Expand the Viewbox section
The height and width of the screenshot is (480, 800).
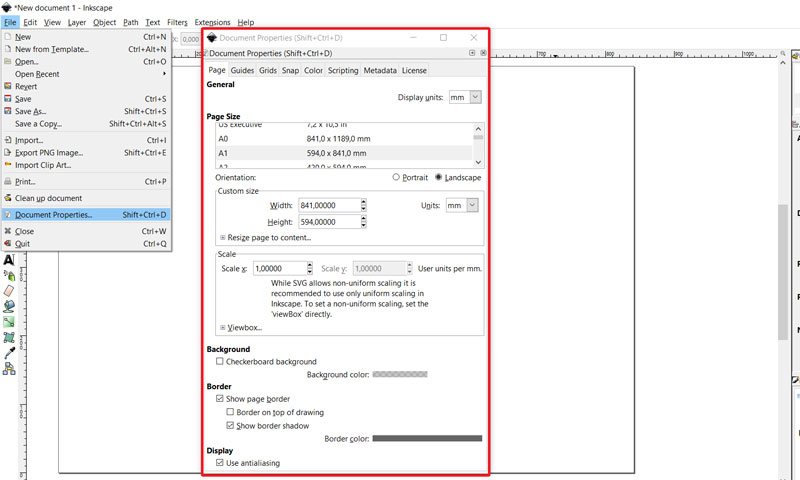[x=241, y=327]
